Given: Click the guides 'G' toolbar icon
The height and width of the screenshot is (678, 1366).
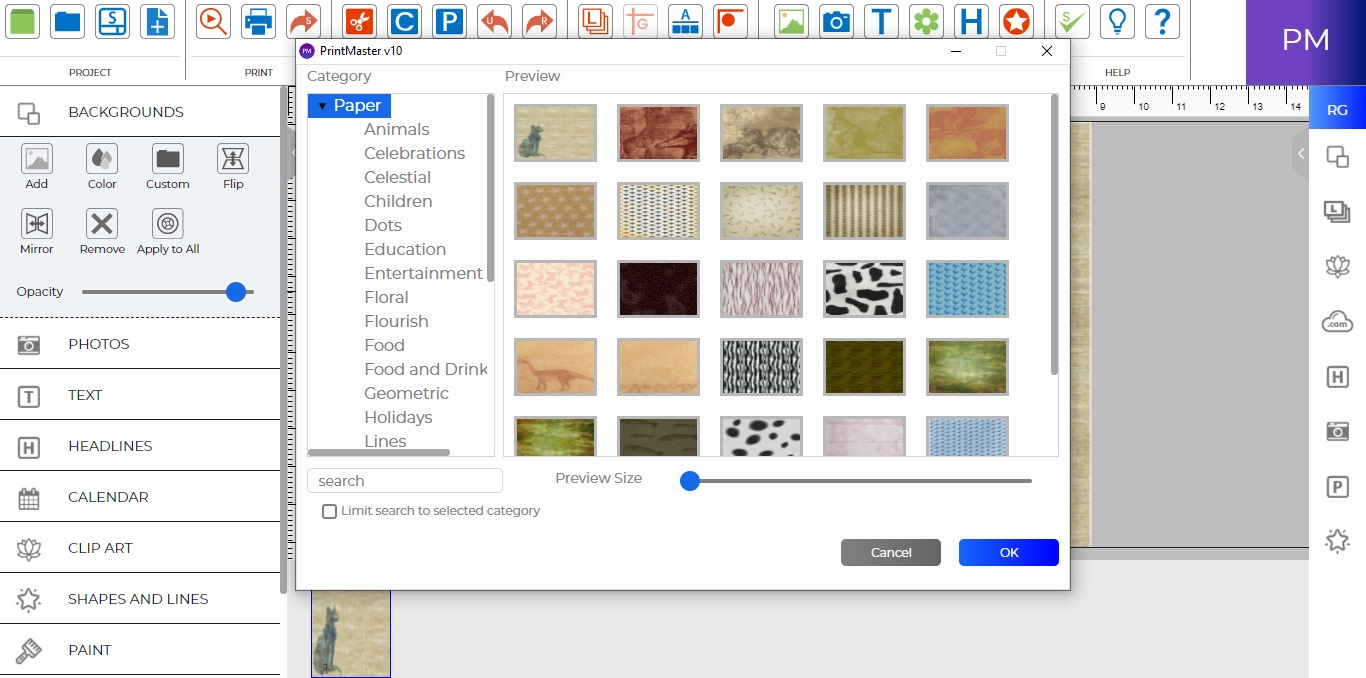Looking at the screenshot, I should (x=640, y=21).
